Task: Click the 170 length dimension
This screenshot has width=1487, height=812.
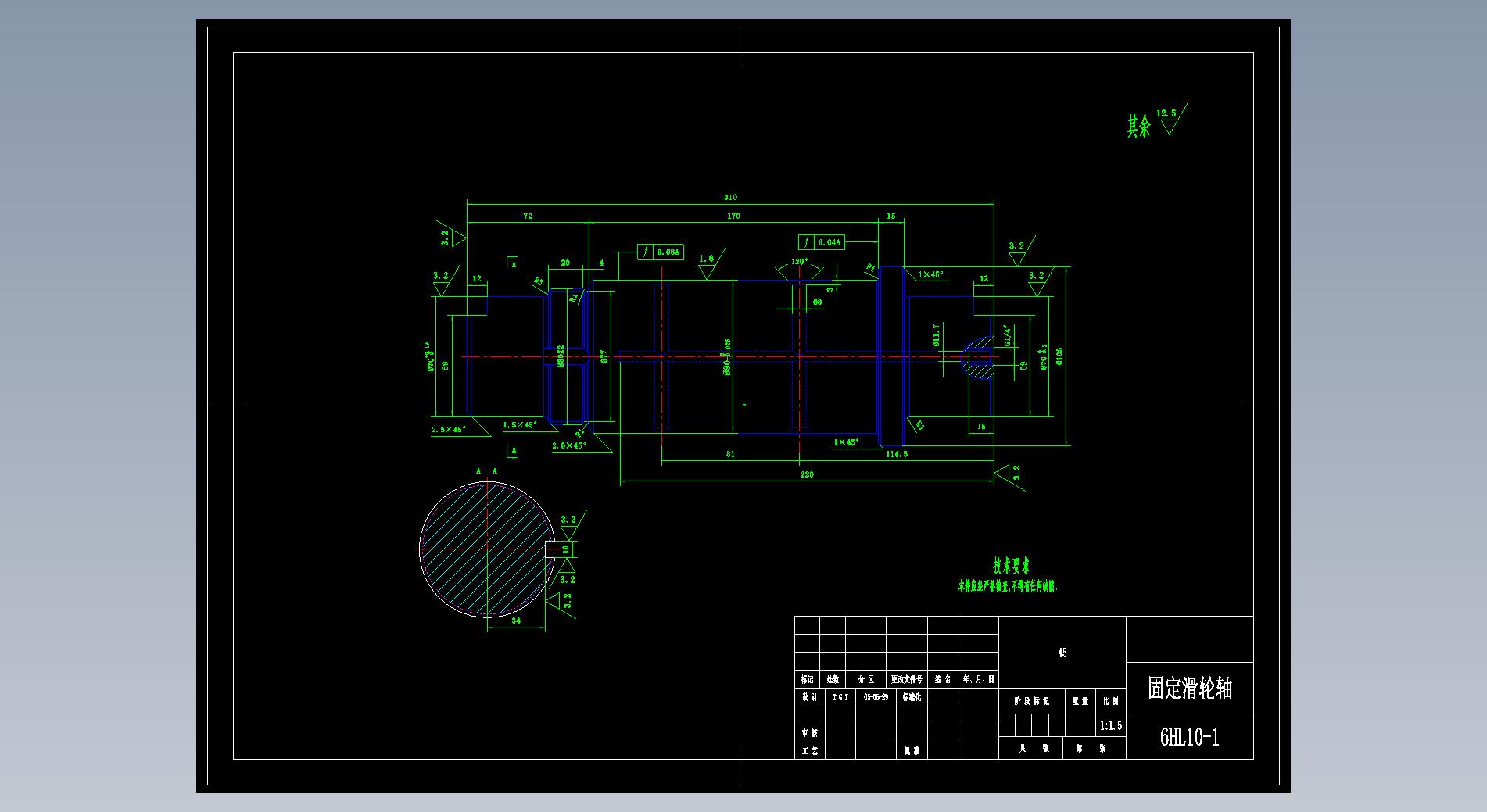Action: coord(733,216)
